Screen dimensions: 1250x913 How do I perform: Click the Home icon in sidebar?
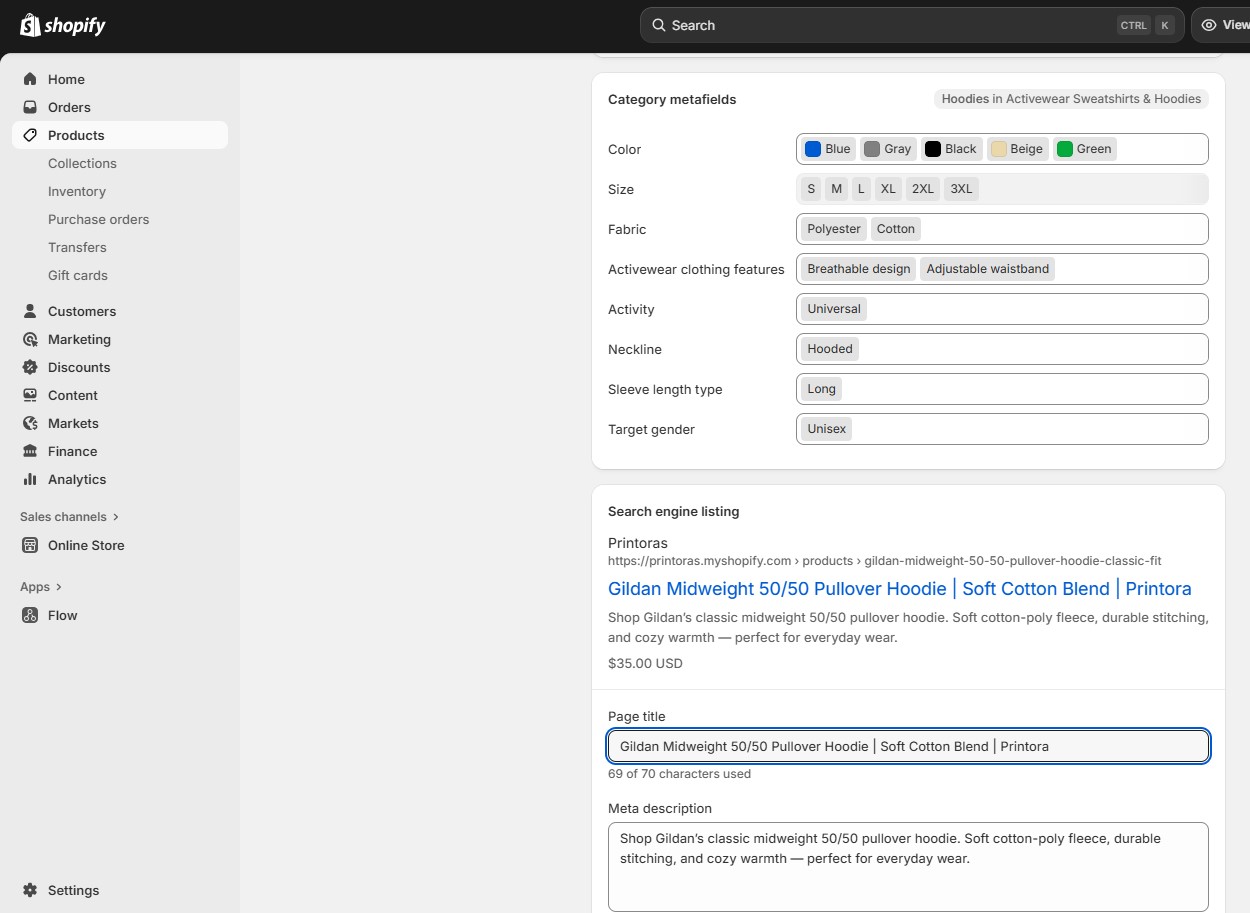pos(30,79)
